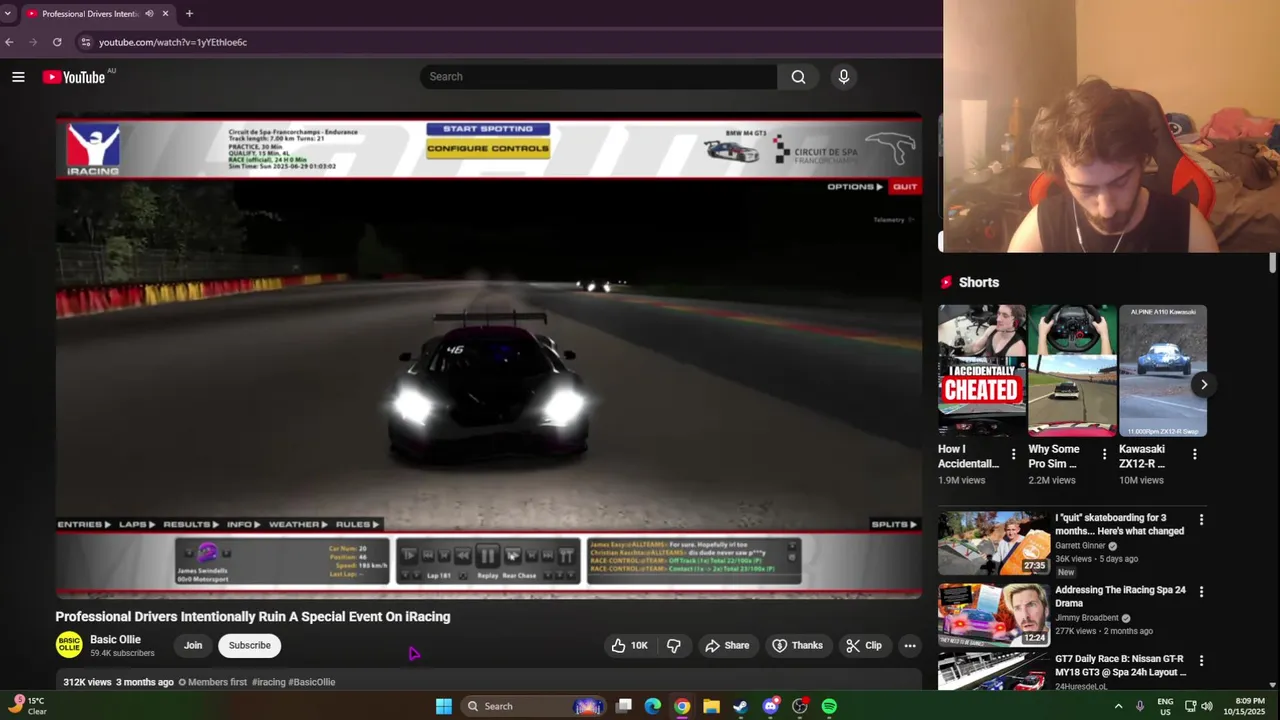Open the Windows Start menu
1280x720 pixels.
click(444, 706)
